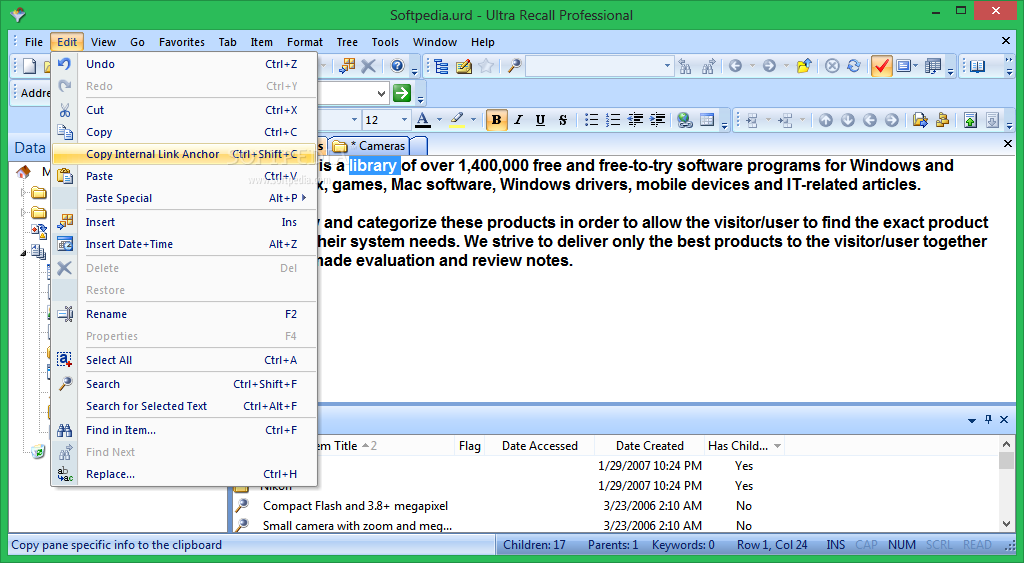Open the search text combo box dropdown
Image resolution: width=1024 pixels, height=563 pixels.
pyautogui.click(x=667, y=66)
